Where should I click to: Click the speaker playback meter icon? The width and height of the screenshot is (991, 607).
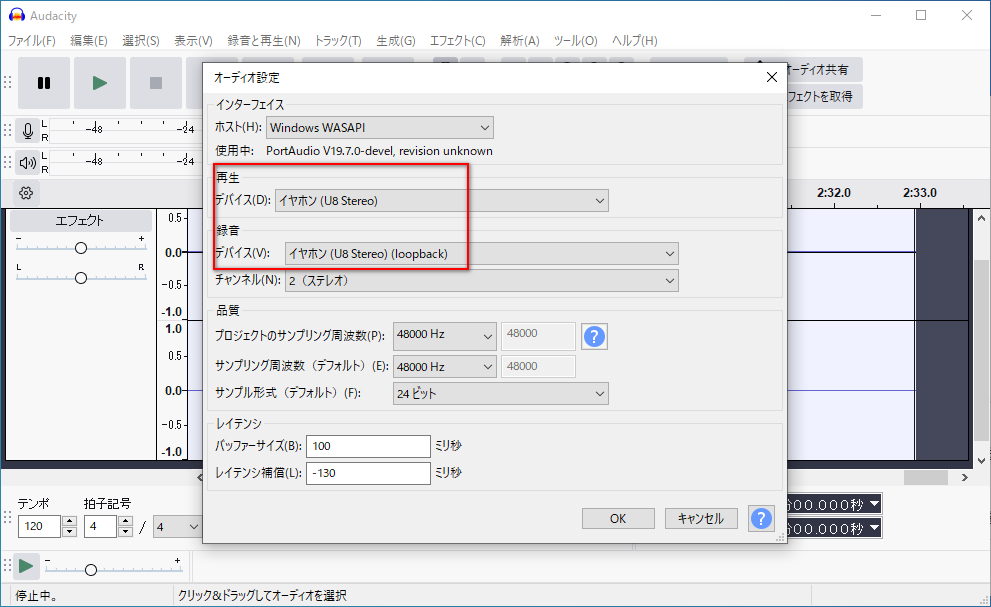[x=27, y=162]
